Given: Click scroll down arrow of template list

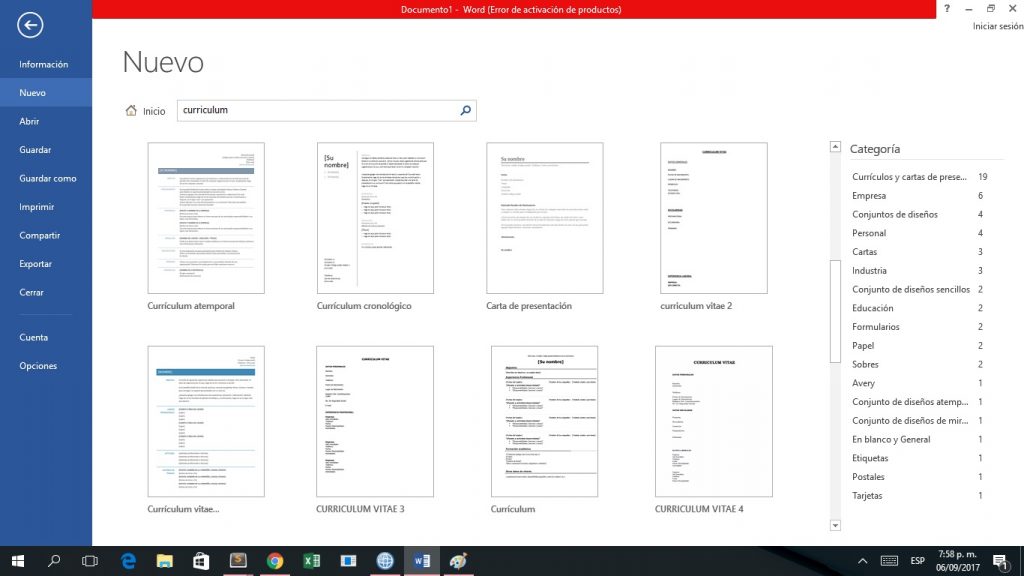Looking at the screenshot, I should point(835,525).
